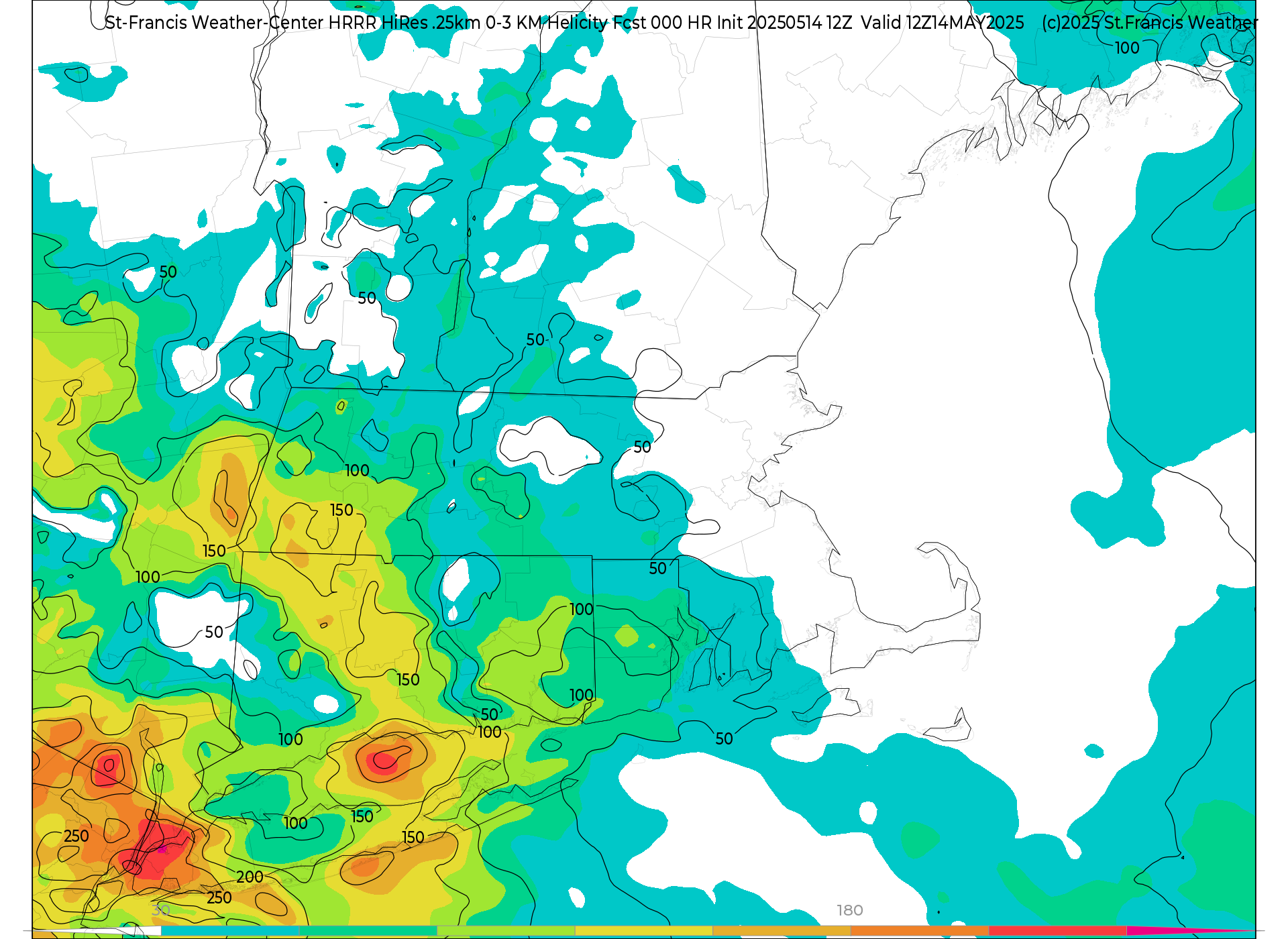The image size is (1288, 939).
Task: Click "HRRR HiRes .25km" in the header
Action: click(405, 23)
